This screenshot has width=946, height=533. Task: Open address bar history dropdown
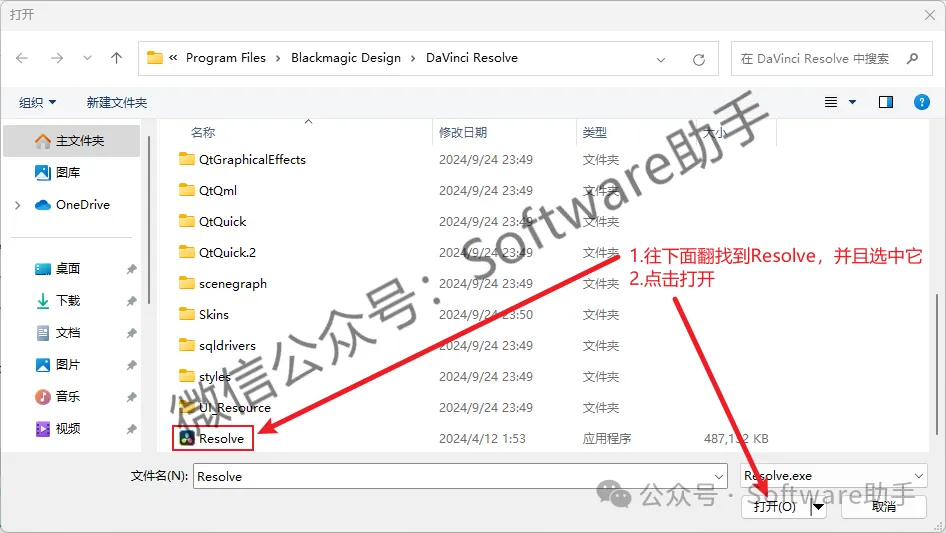[661, 59]
